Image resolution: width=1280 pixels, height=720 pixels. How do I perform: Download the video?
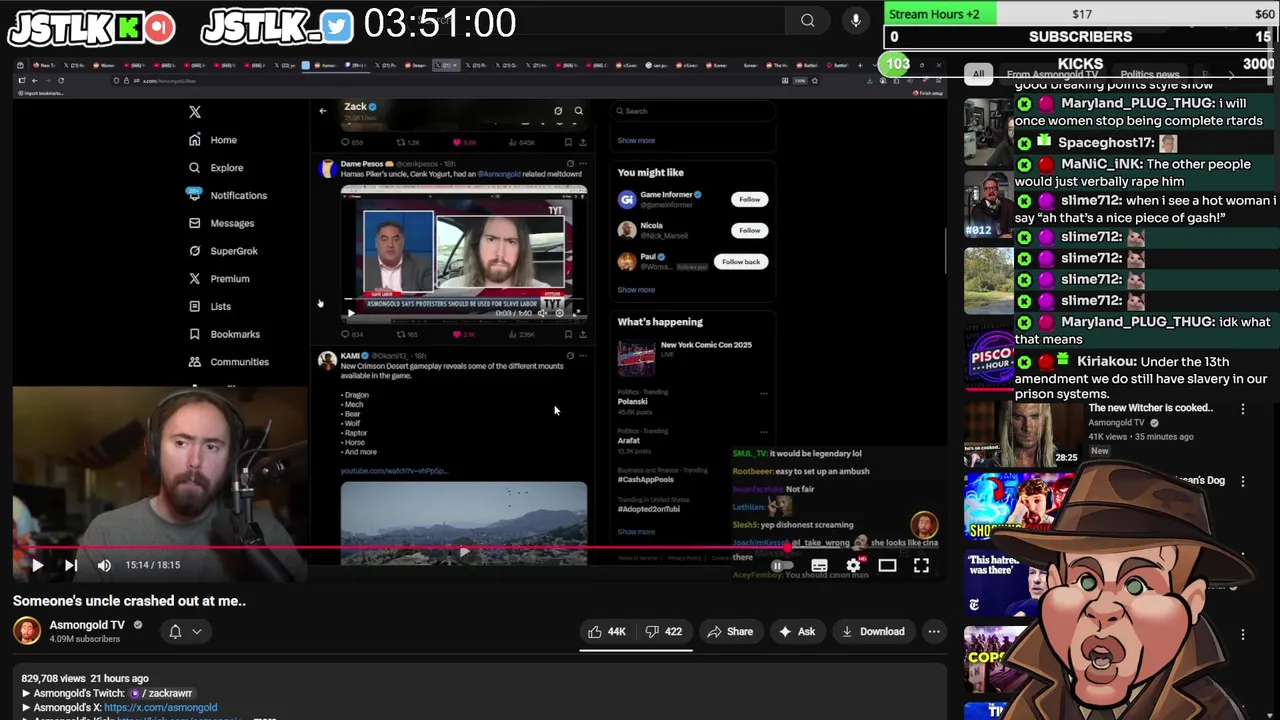pyautogui.click(x=873, y=631)
